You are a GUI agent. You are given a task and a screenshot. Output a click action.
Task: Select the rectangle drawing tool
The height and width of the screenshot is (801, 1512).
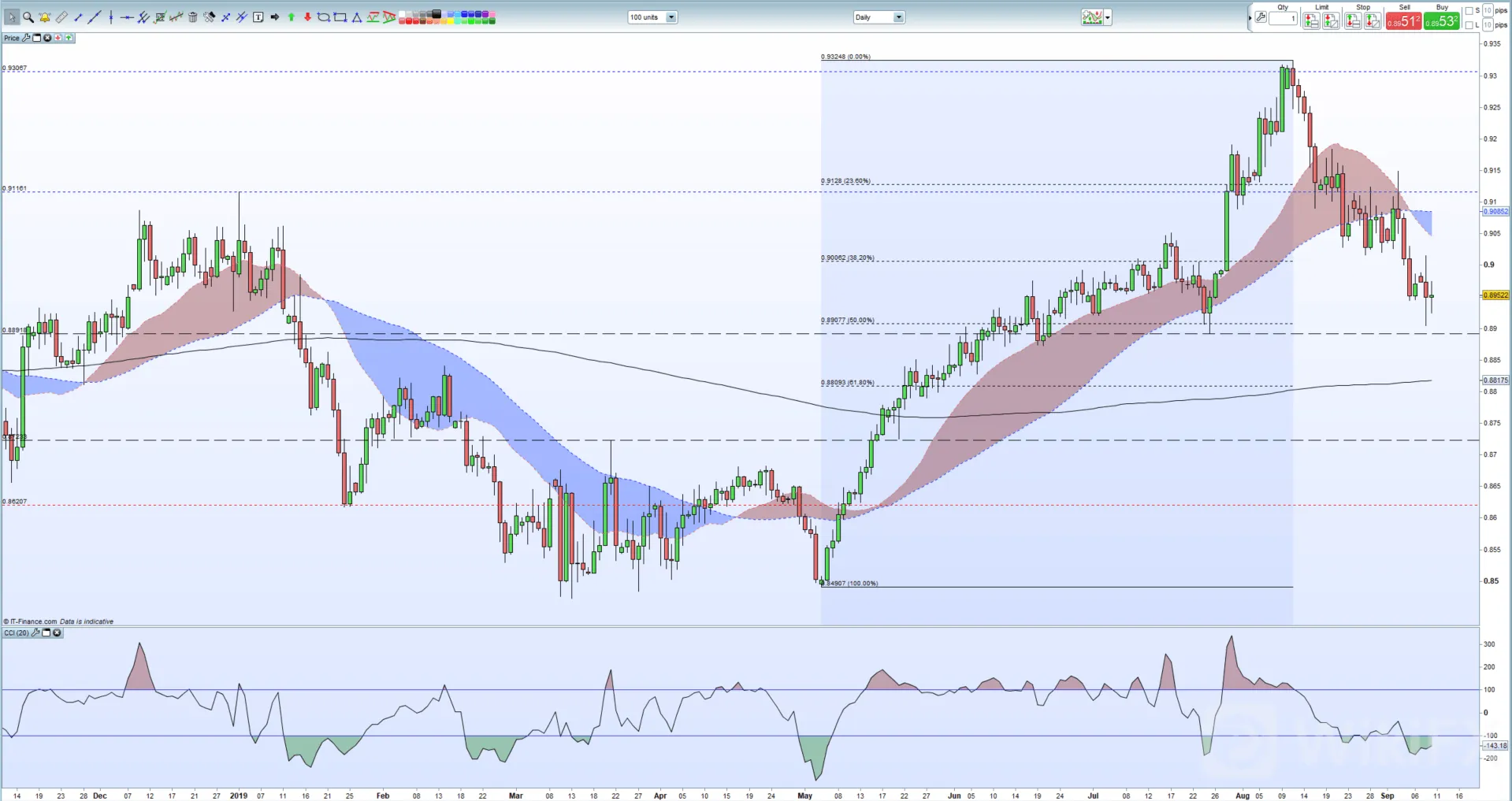(340, 17)
